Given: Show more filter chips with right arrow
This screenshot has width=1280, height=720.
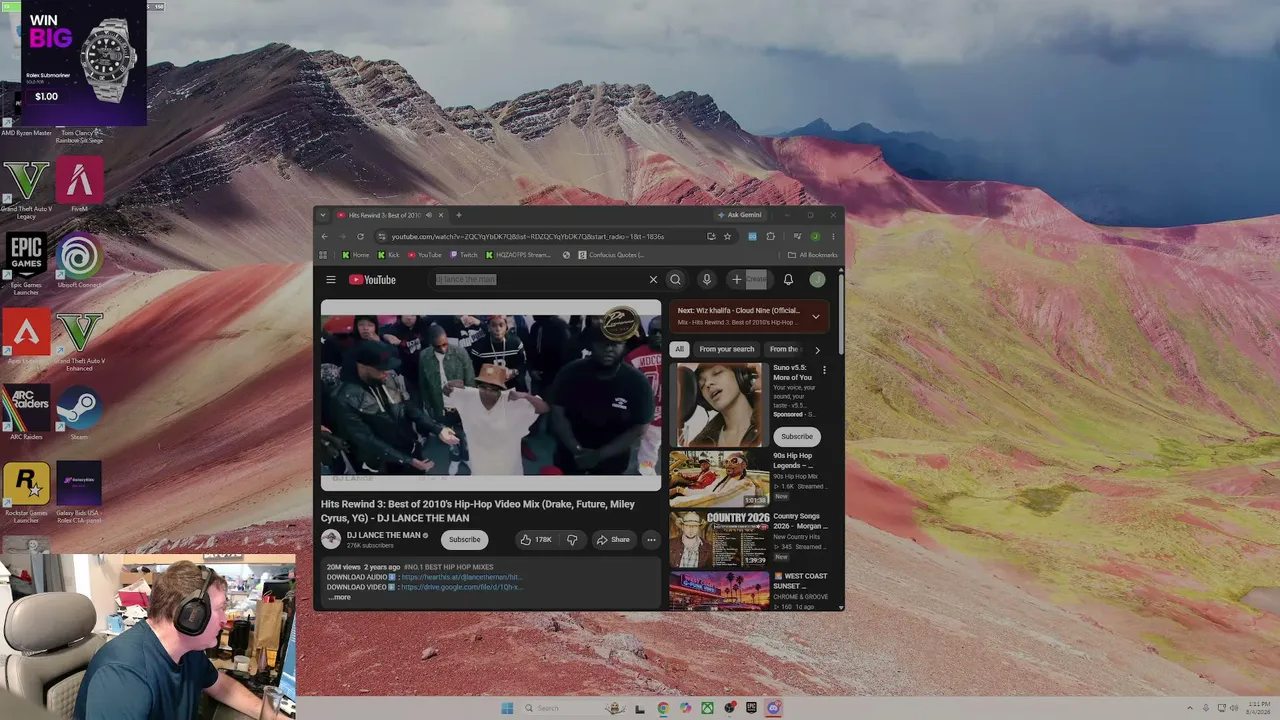Looking at the screenshot, I should click(817, 350).
